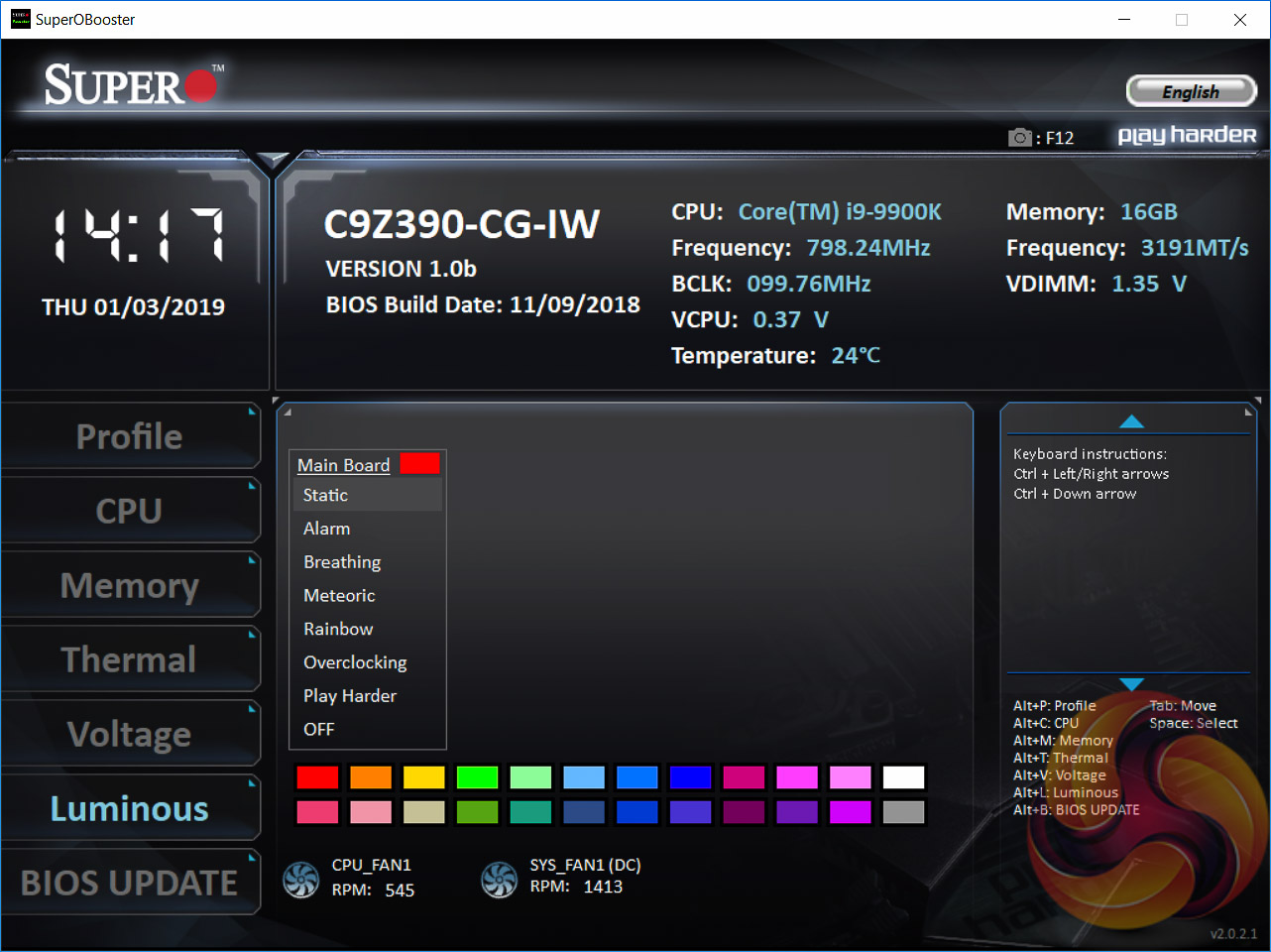Viewport: 1271px width, 952px height.
Task: Go to the Memory section
Action: [130, 585]
